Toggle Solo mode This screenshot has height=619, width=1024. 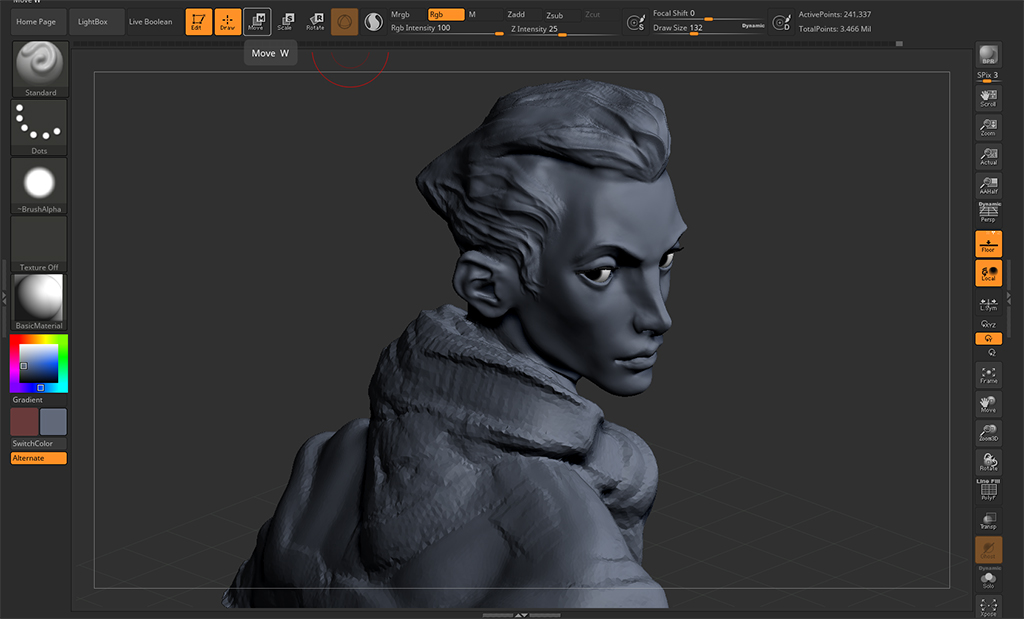pos(988,579)
